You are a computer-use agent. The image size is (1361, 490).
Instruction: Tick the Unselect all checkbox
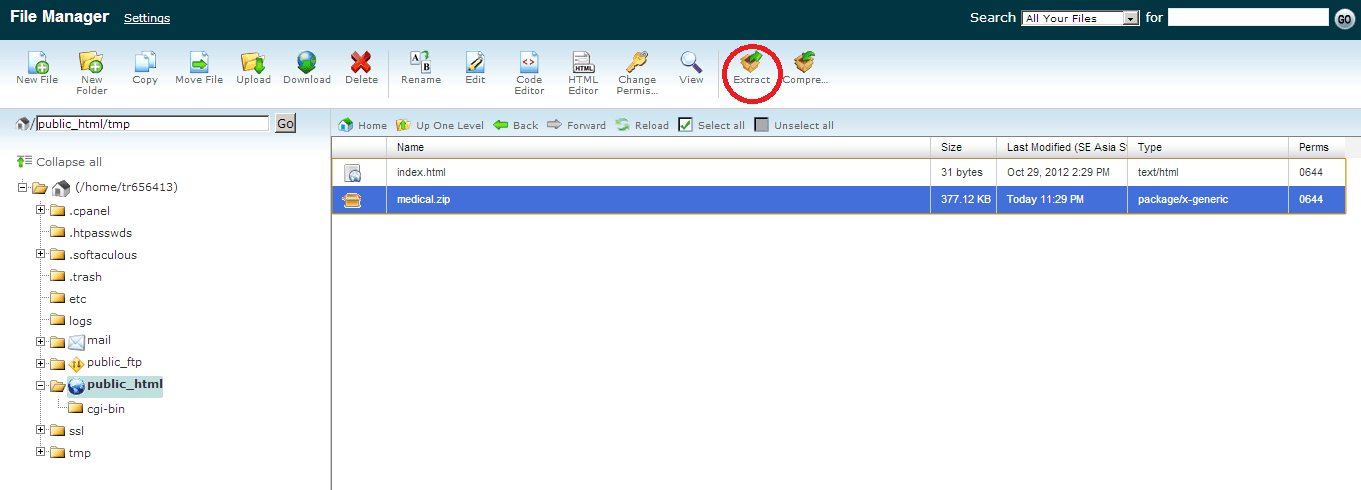[762, 125]
